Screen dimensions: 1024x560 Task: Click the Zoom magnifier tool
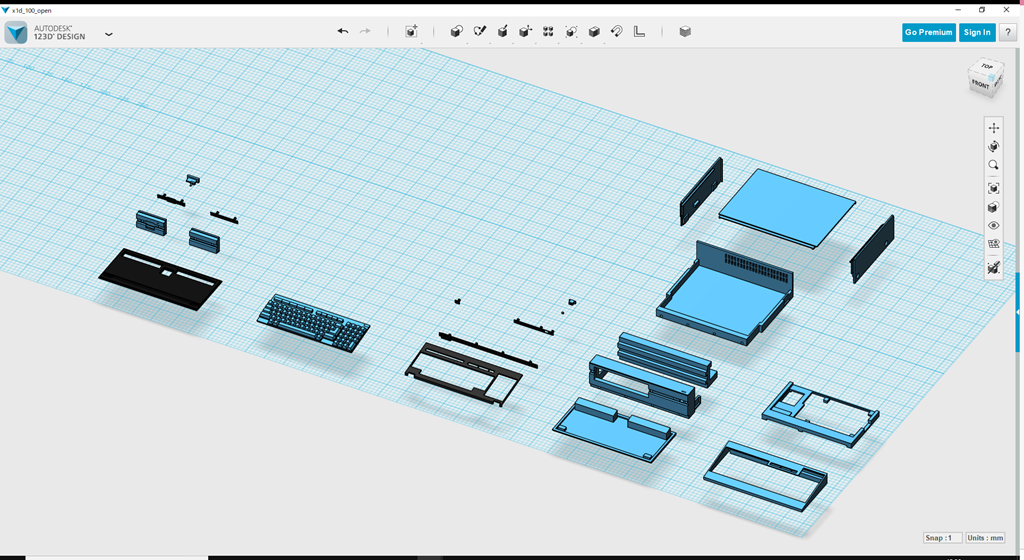(993, 165)
